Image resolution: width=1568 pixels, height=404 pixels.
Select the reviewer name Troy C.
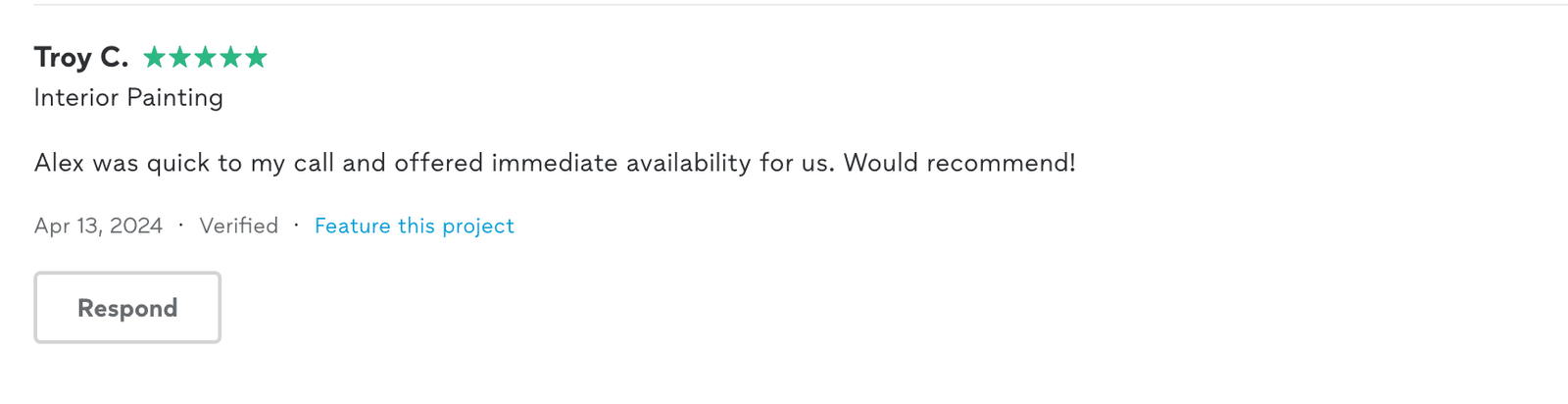(x=81, y=57)
